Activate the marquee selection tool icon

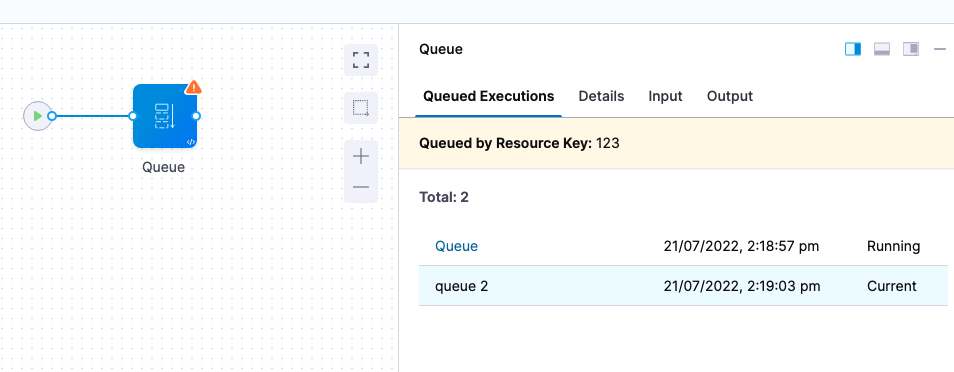click(361, 108)
